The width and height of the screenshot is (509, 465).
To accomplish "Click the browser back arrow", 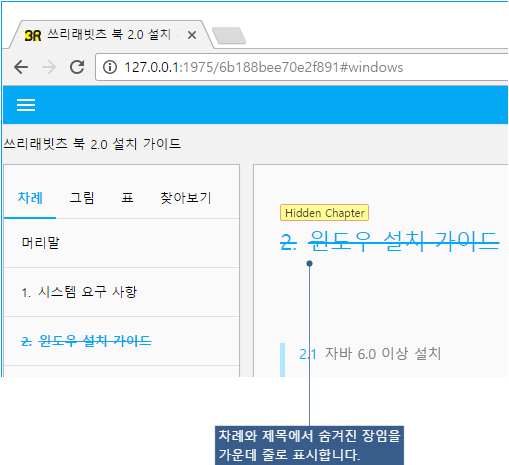I will pyautogui.click(x=21, y=67).
